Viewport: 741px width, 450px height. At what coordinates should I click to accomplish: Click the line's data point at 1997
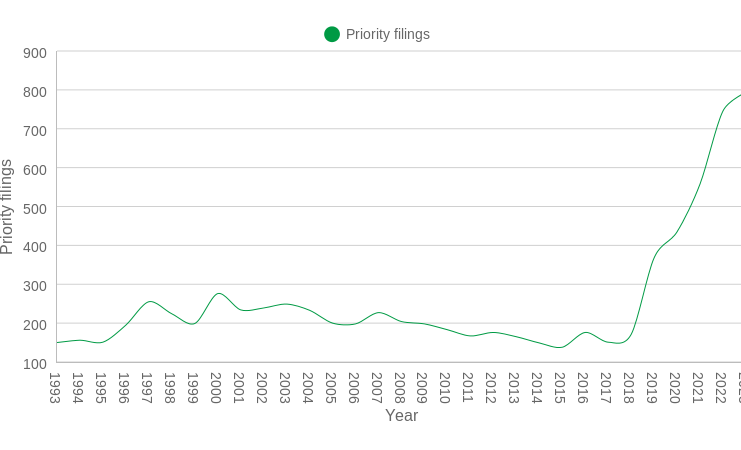pos(148,302)
